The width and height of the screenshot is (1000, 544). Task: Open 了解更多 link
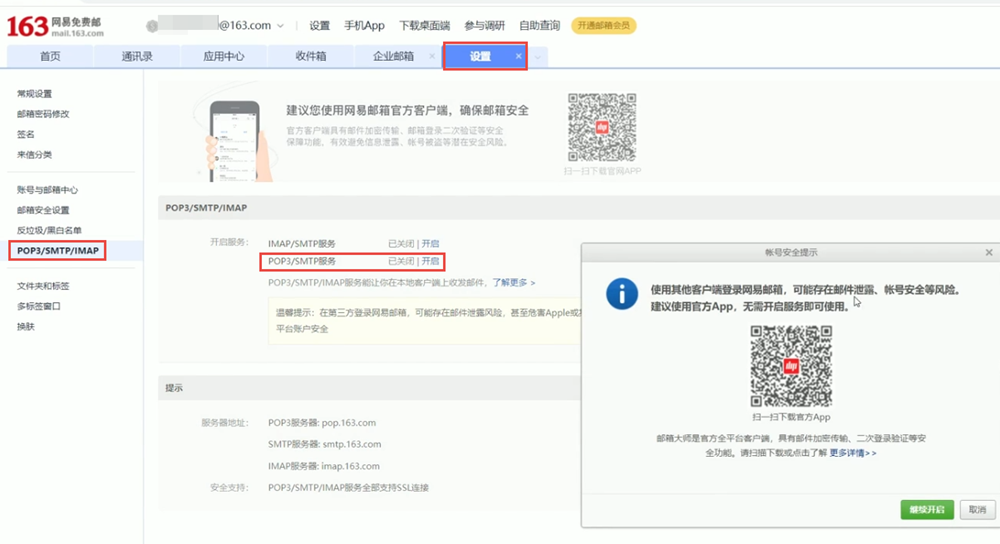coord(513,283)
